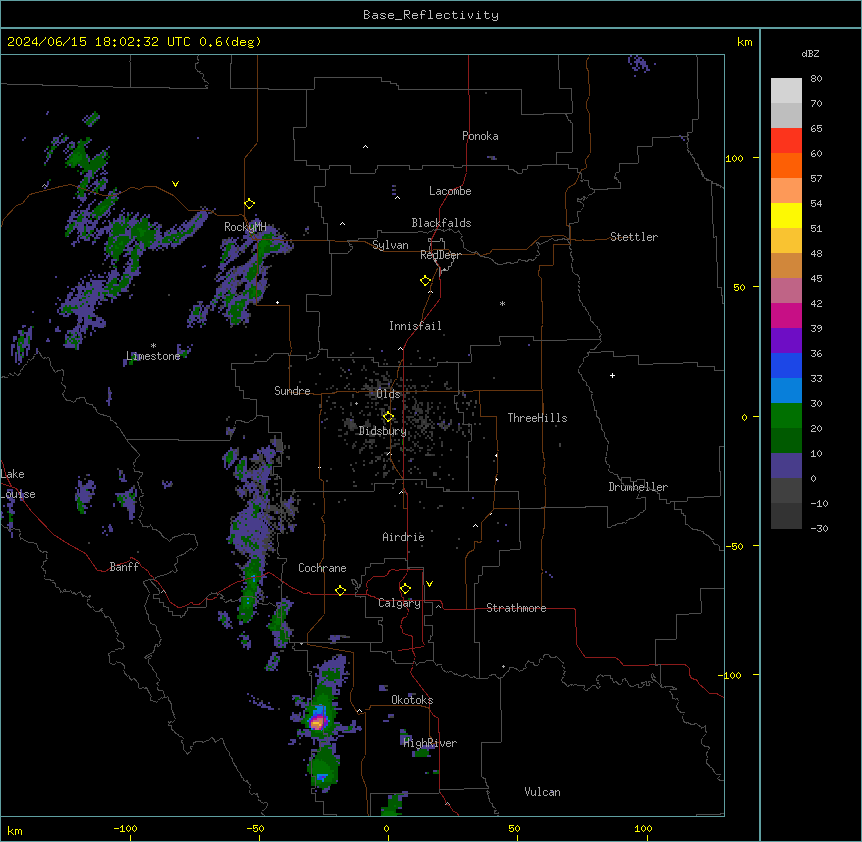
Task: Click the Sylvan label
Action: [x=390, y=245]
